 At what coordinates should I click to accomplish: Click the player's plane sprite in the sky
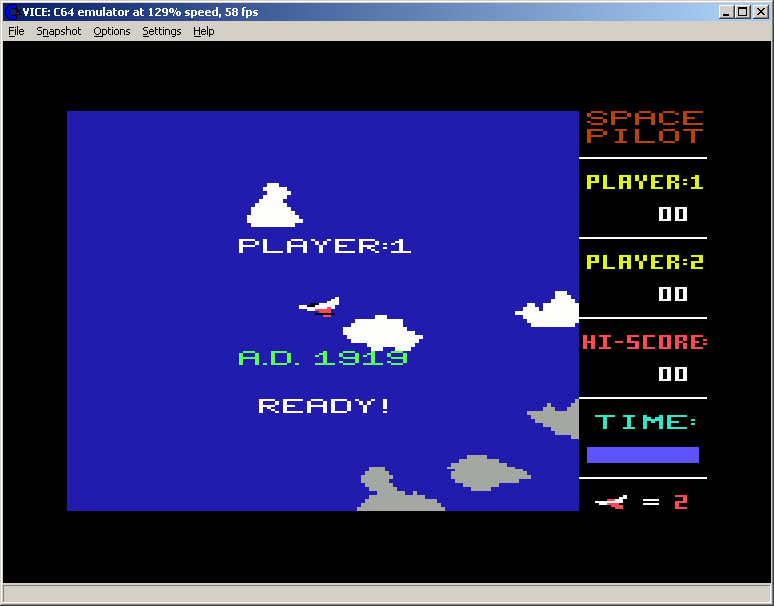(x=319, y=306)
